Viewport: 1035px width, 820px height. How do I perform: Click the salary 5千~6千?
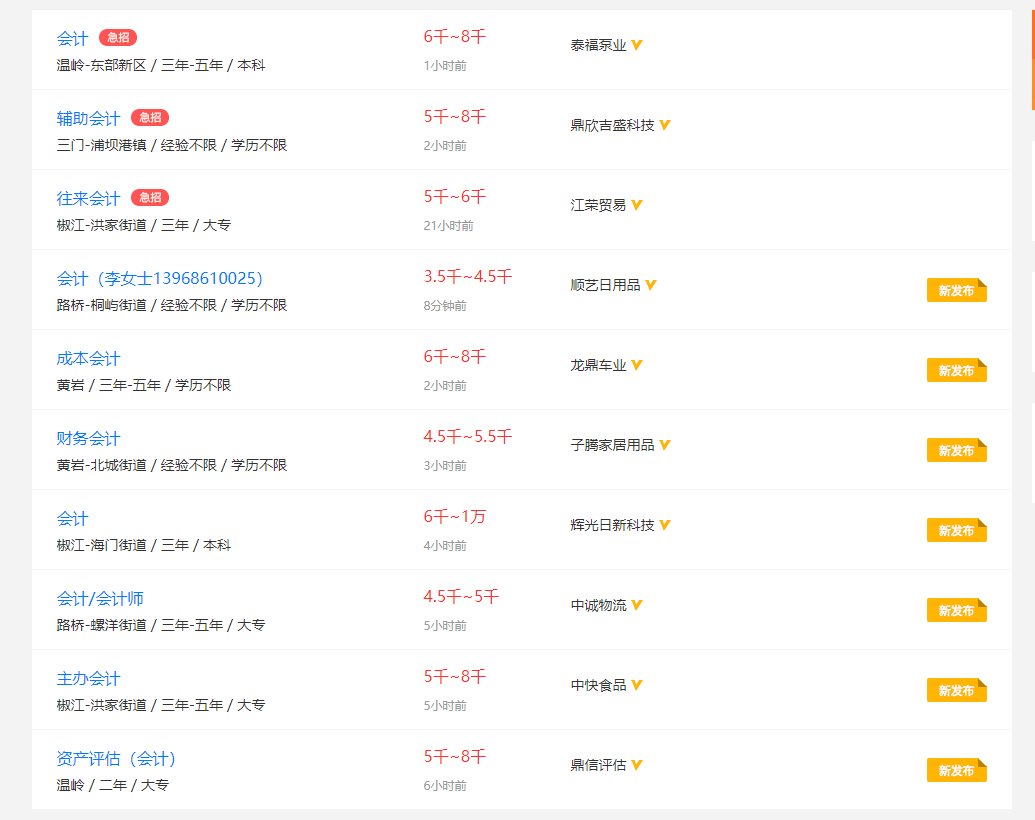pos(455,196)
